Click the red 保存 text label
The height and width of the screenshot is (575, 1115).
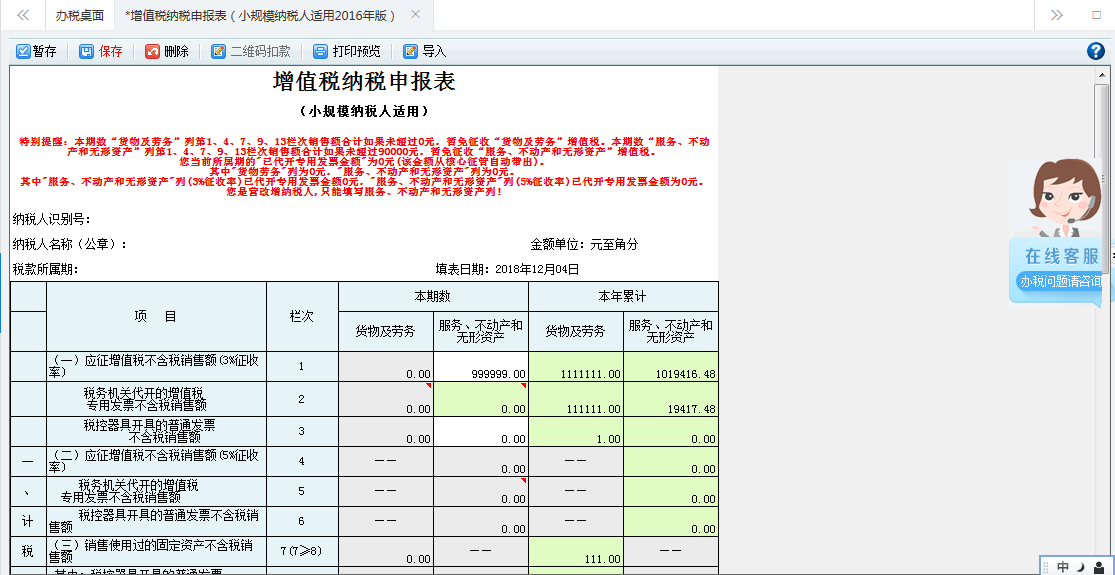(111, 51)
